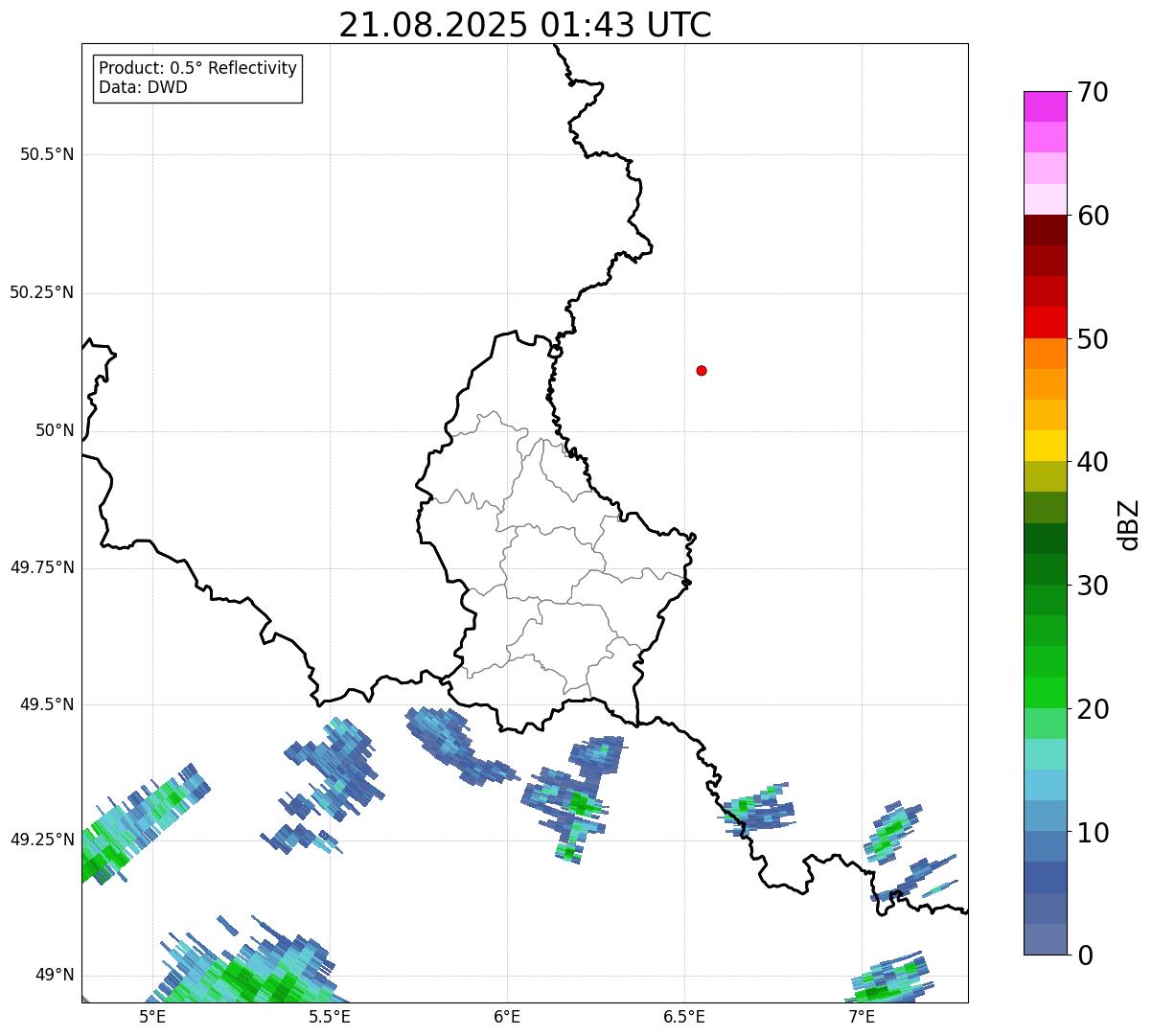
Task: Pick the orange swatch just below 50 dBZ
Action: pyautogui.click(x=1045, y=354)
